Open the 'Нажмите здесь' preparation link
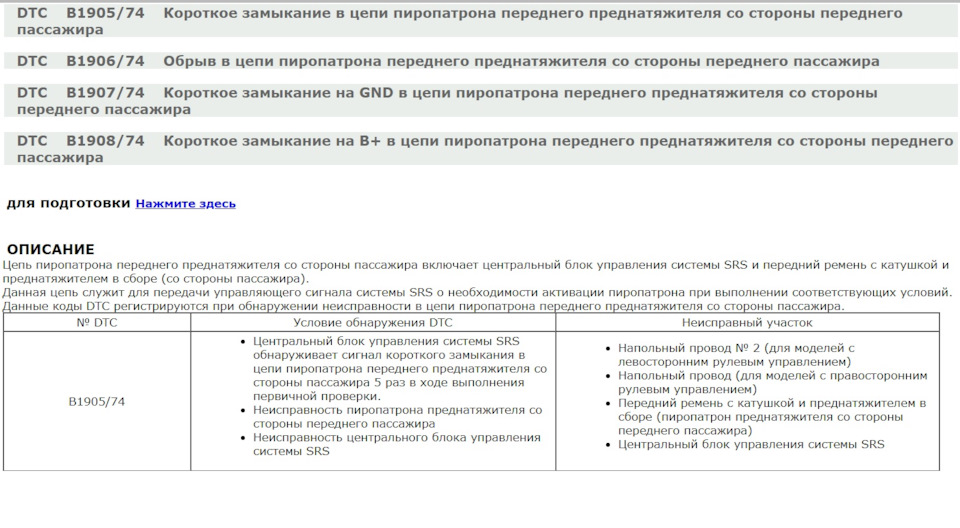 coord(186,203)
